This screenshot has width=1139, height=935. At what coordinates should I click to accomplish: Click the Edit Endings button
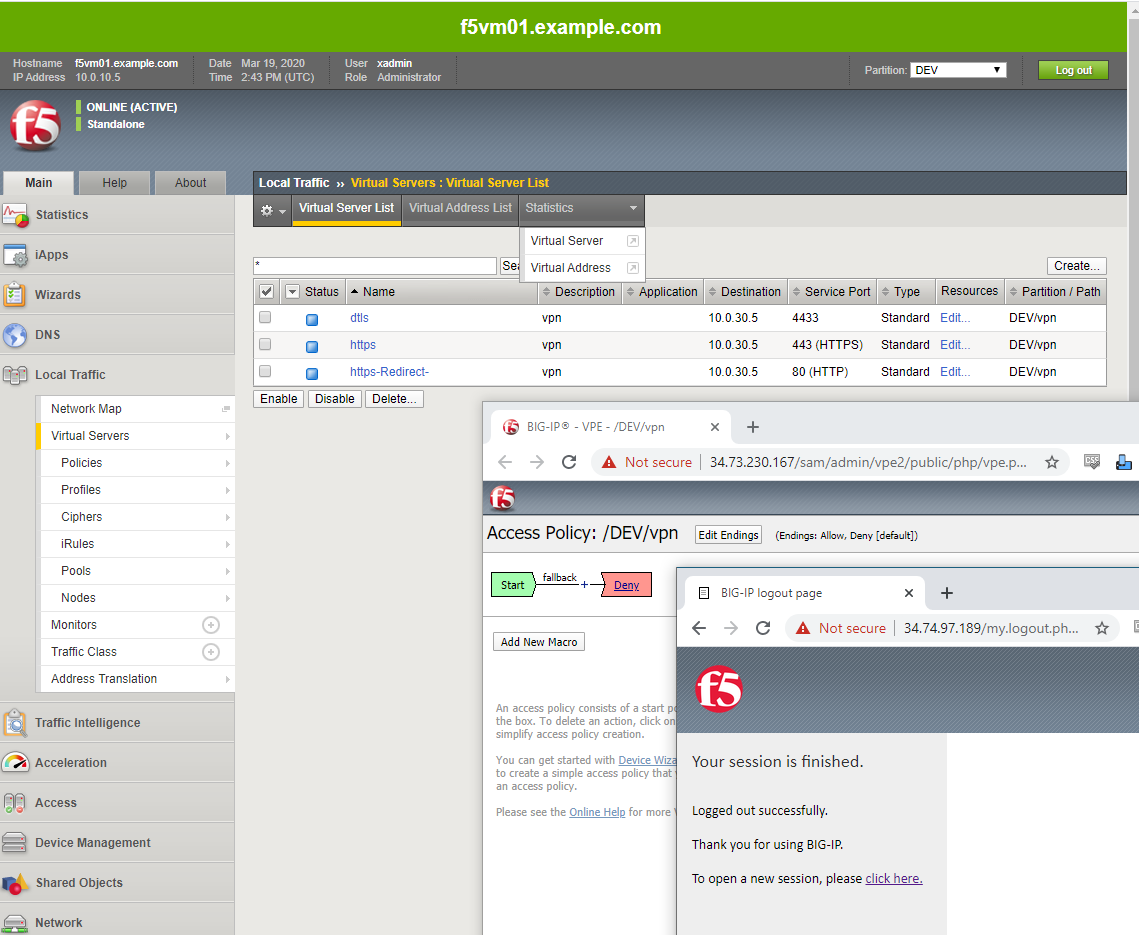(x=728, y=535)
